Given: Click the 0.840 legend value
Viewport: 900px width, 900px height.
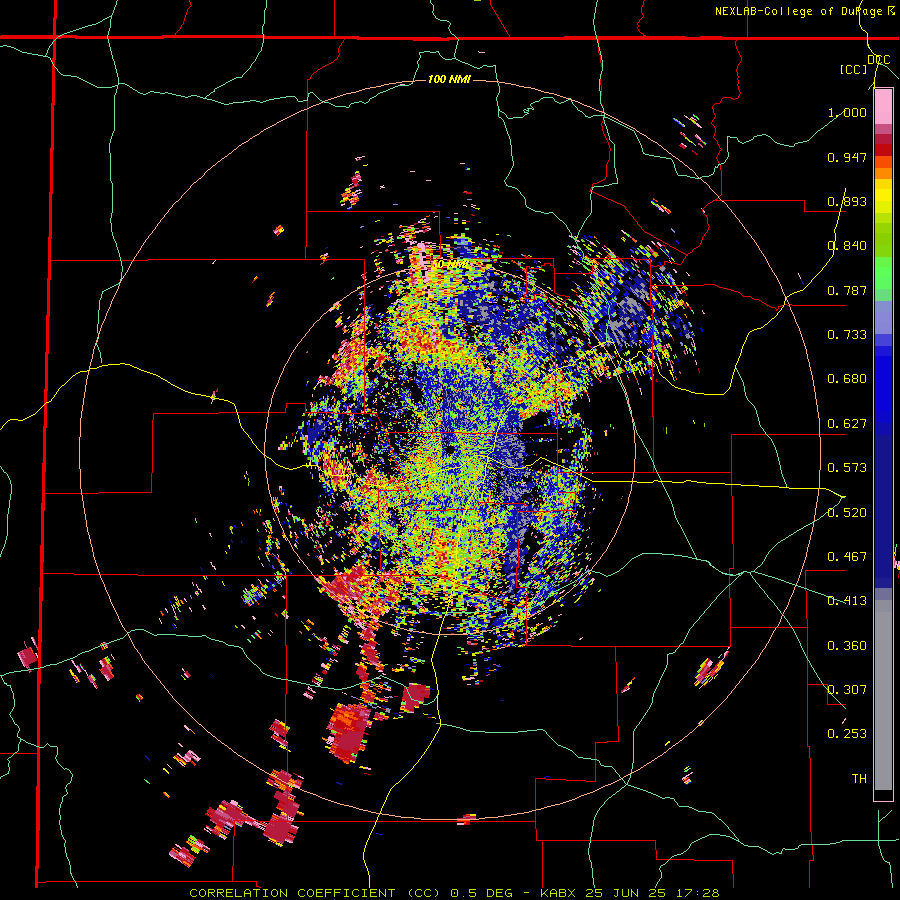Looking at the screenshot, I should (x=847, y=246).
